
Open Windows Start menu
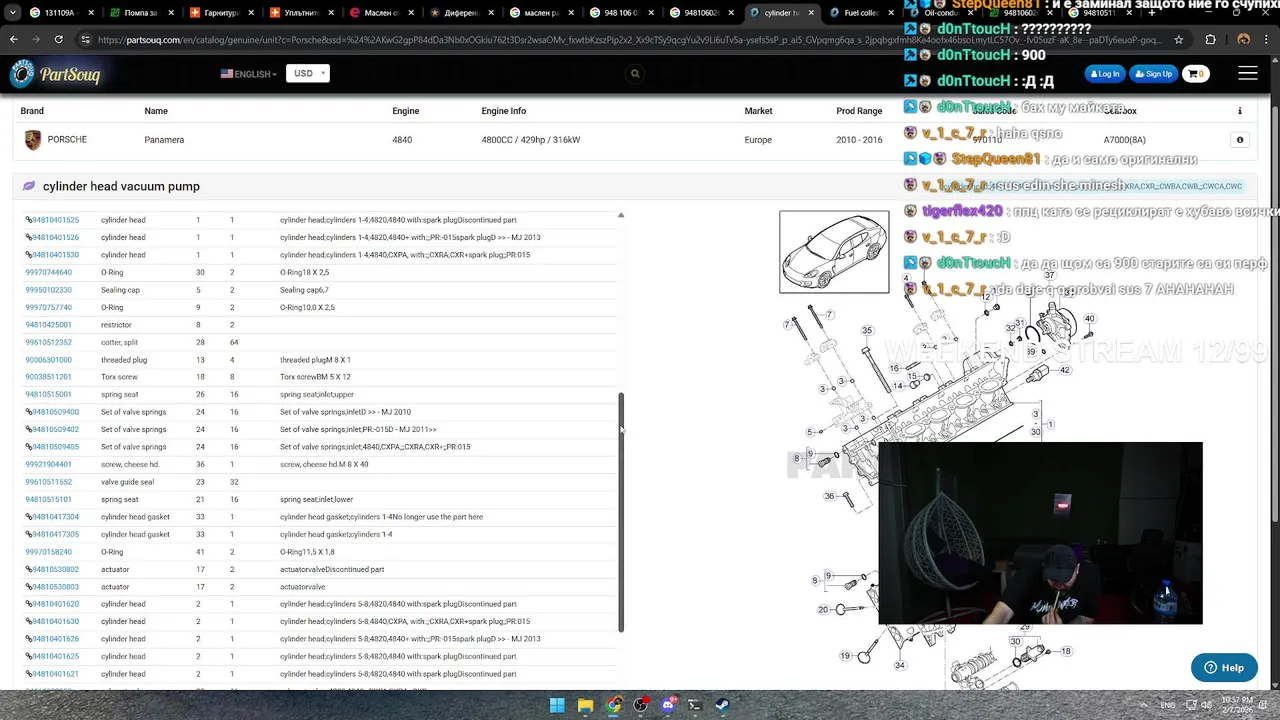click(x=557, y=705)
